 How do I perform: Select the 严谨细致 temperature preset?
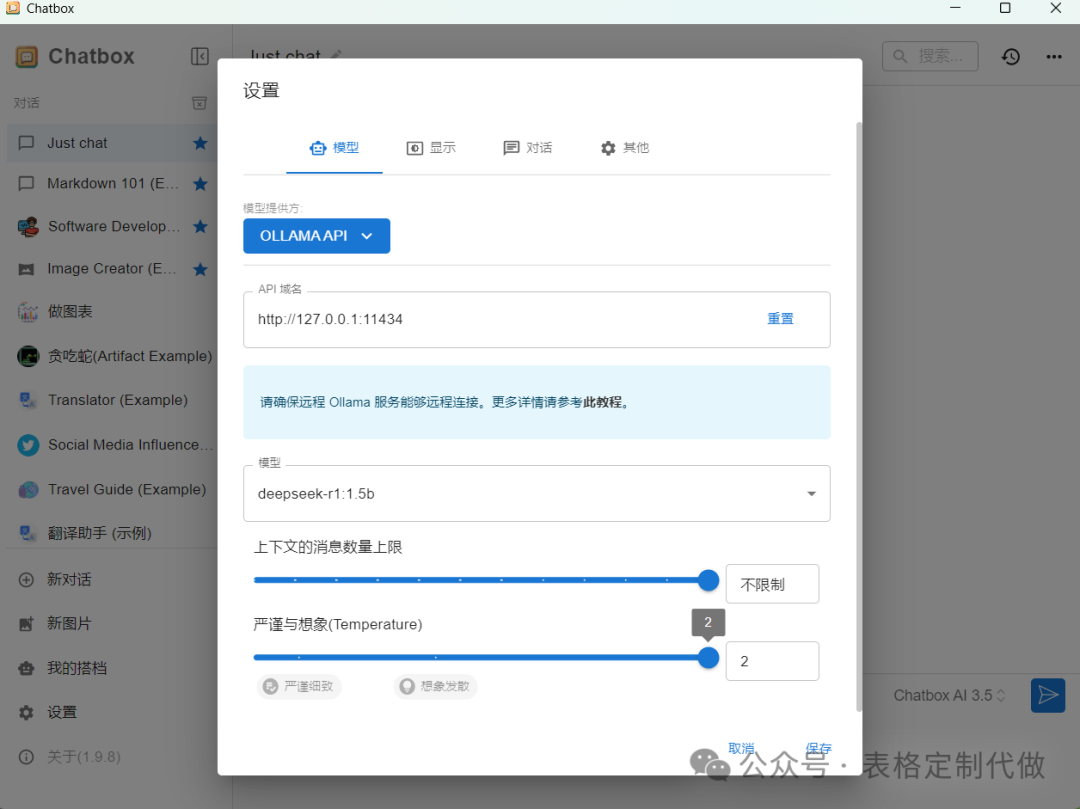point(300,686)
